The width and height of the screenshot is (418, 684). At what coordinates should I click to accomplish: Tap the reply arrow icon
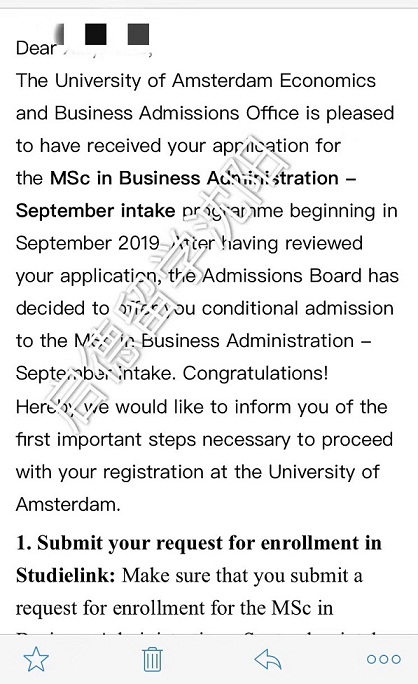268,659
